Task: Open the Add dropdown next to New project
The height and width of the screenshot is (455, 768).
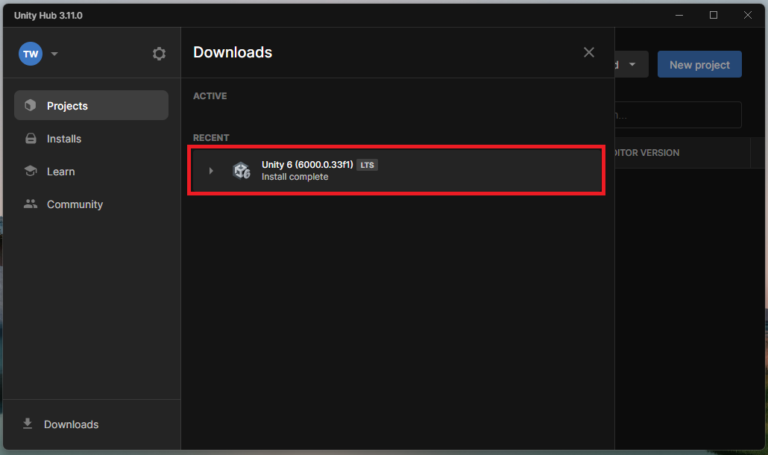Action: [x=631, y=65]
